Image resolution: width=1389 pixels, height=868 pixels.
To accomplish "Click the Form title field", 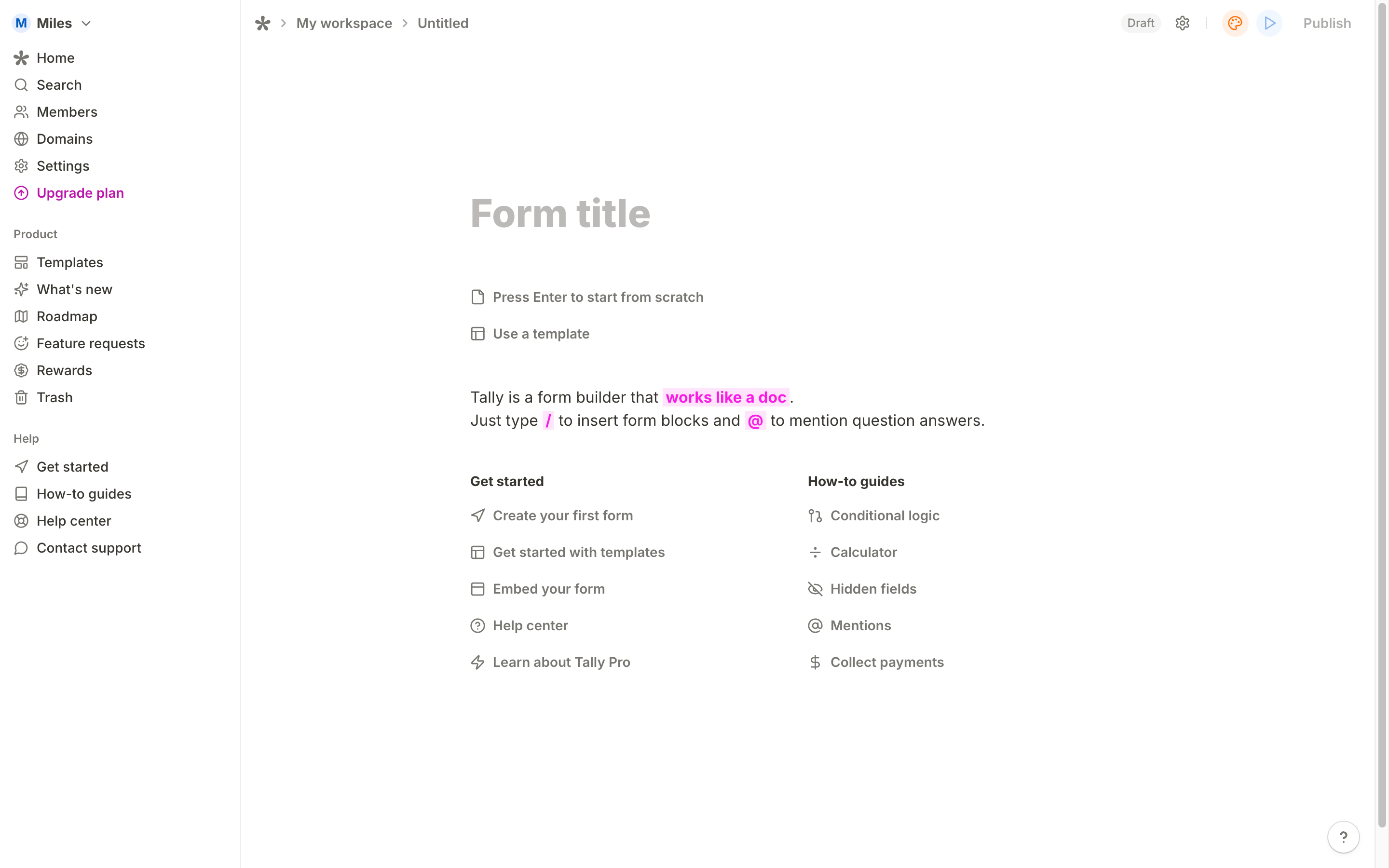I will pos(560,213).
